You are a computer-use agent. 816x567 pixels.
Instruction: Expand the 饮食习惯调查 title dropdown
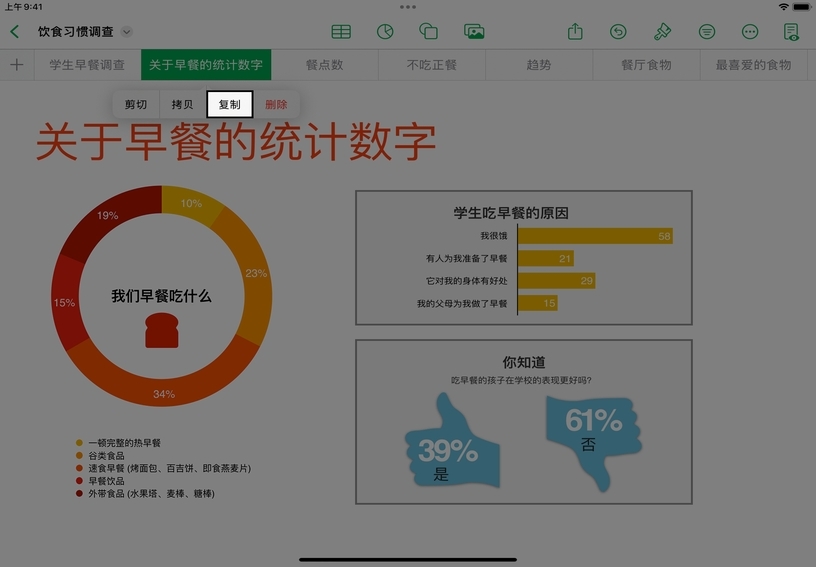pos(126,32)
